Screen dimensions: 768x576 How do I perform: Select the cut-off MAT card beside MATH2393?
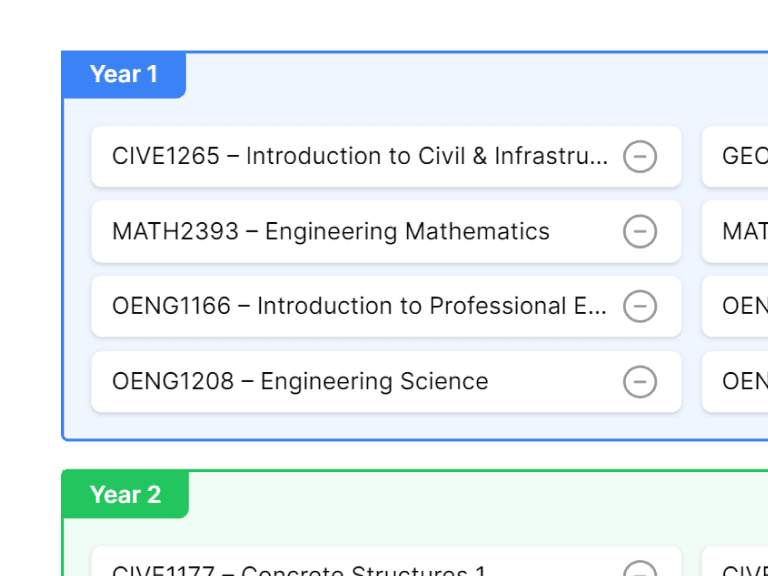tap(740, 232)
